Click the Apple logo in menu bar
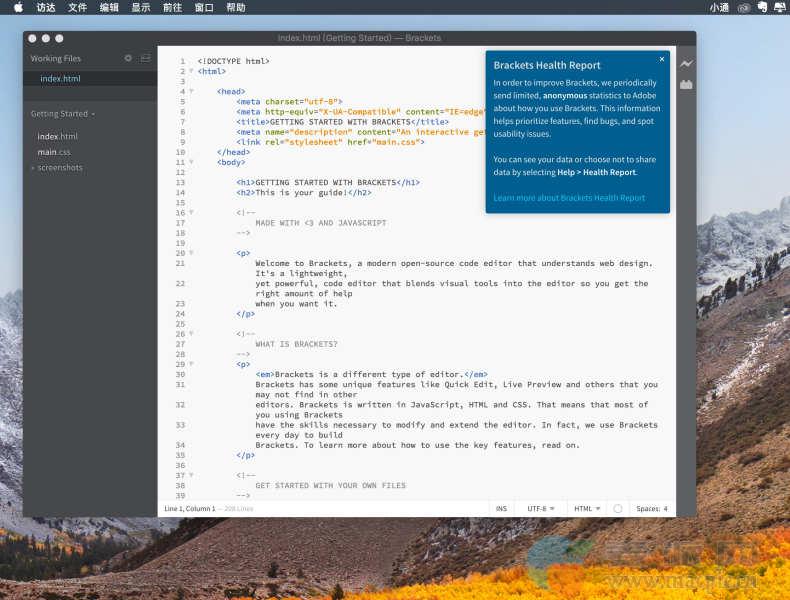This screenshot has width=790, height=600. tap(17, 7)
